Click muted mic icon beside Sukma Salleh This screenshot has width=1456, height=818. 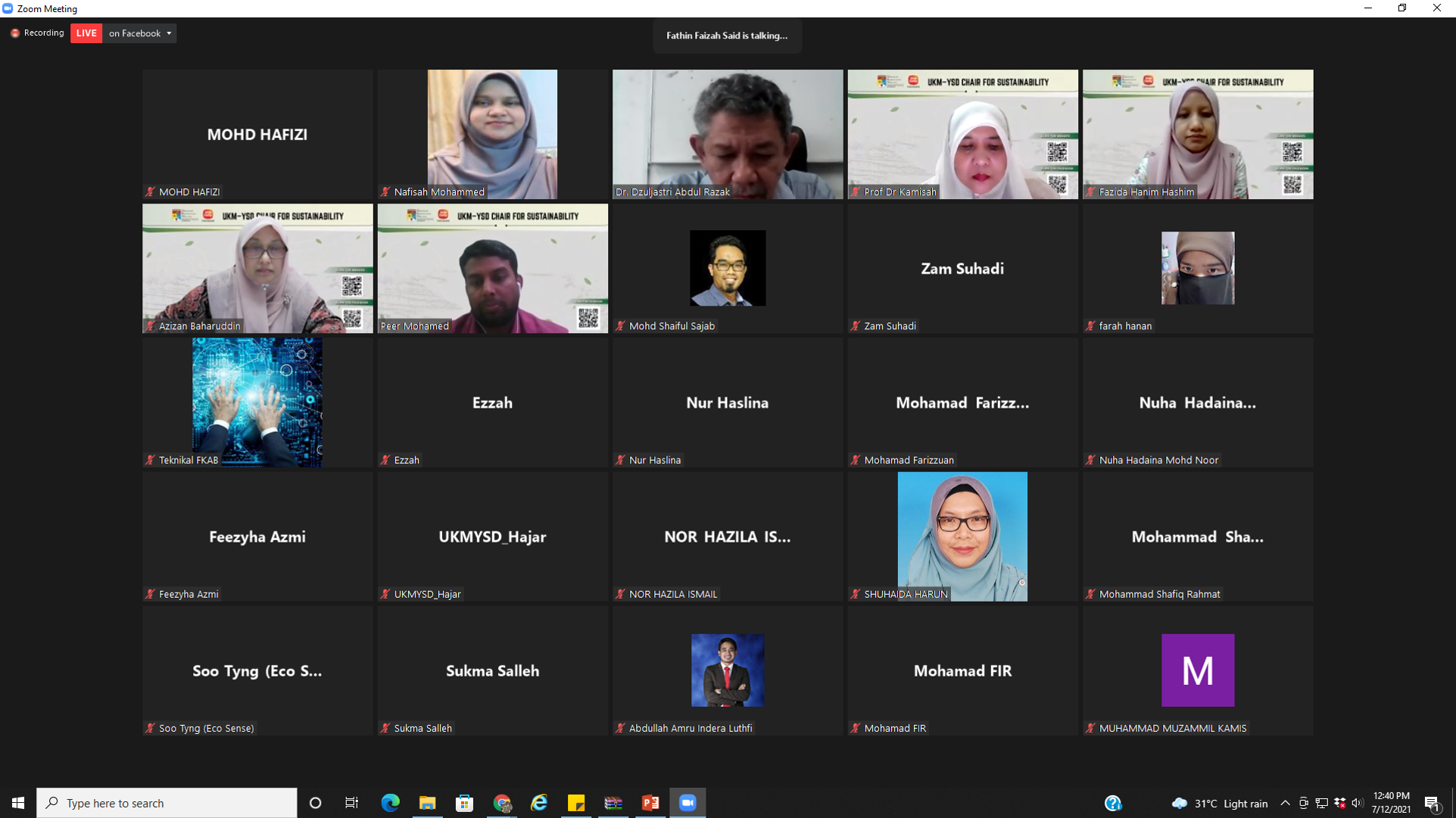(385, 728)
